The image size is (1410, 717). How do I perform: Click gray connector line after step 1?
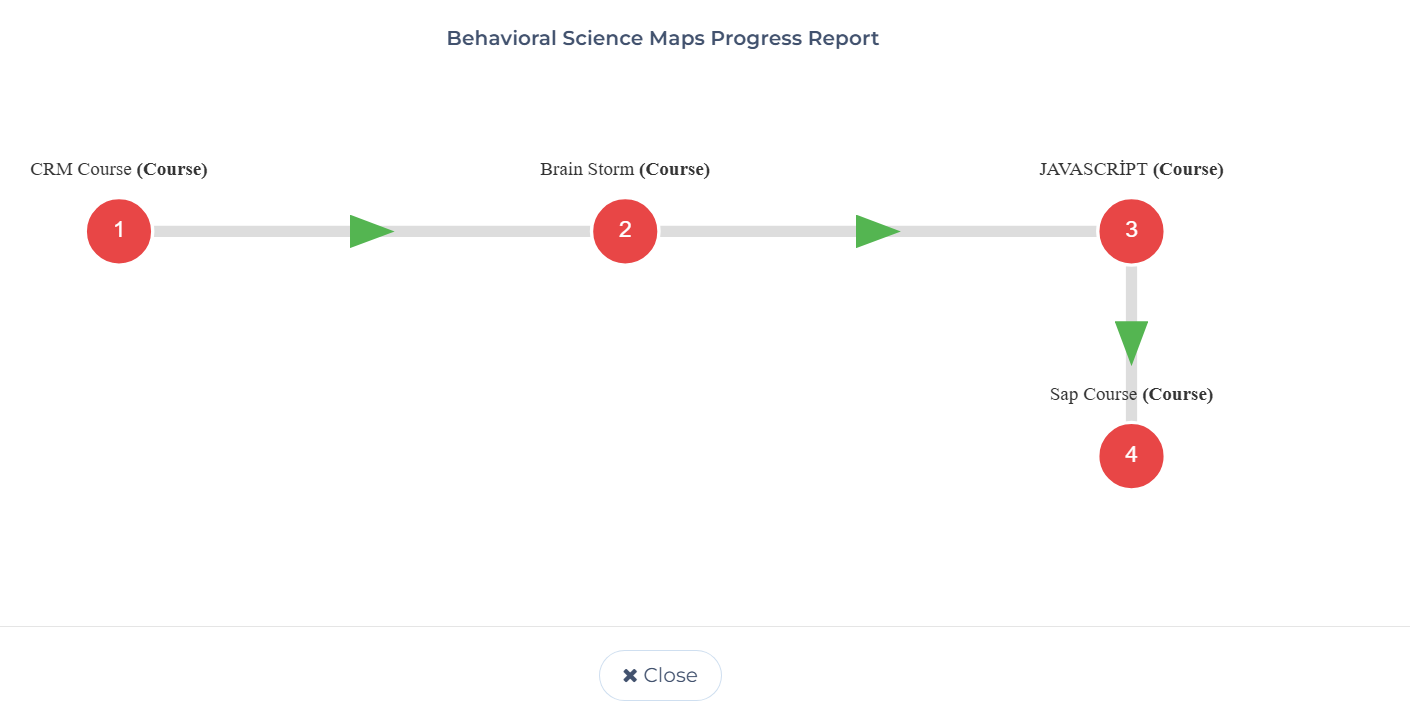252,231
